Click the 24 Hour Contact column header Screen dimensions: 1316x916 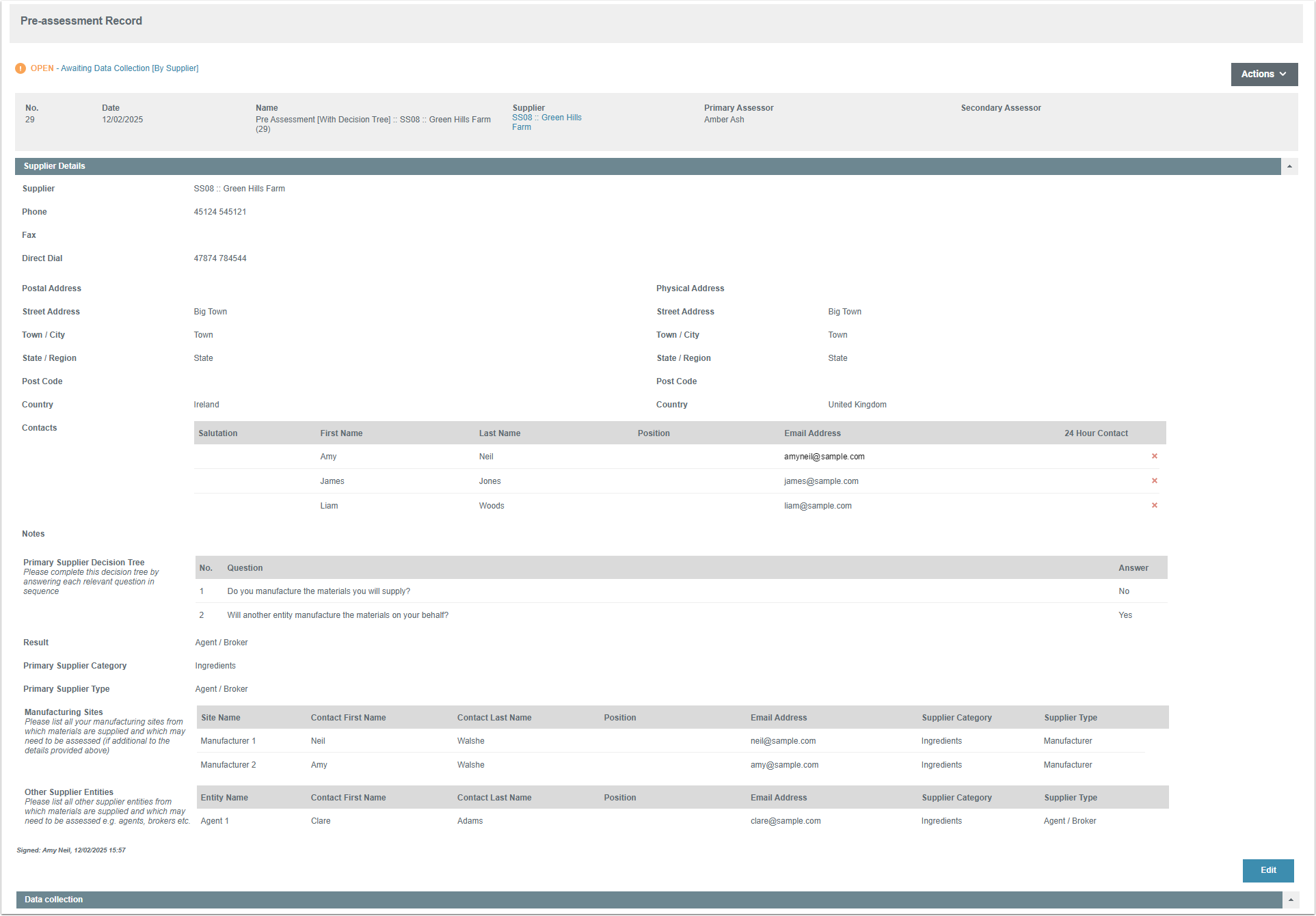1095,433
